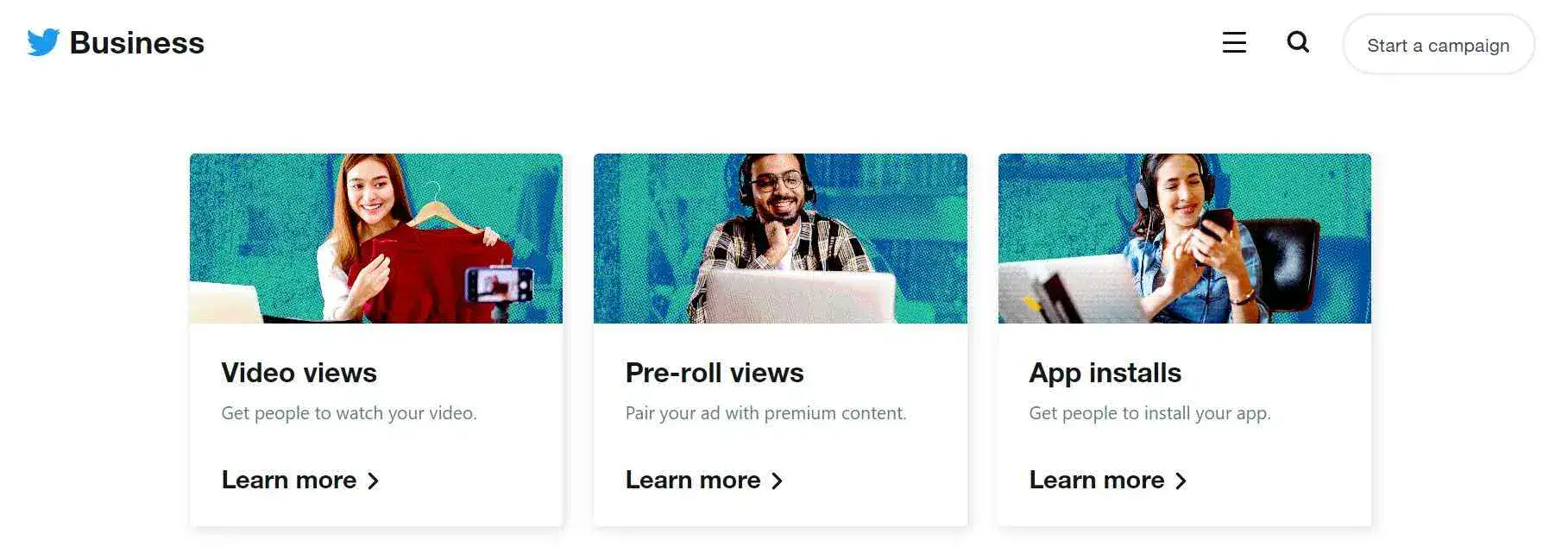Image resolution: width=1568 pixels, height=547 pixels.
Task: Open the Pre-roll views card image
Action: pos(780,238)
